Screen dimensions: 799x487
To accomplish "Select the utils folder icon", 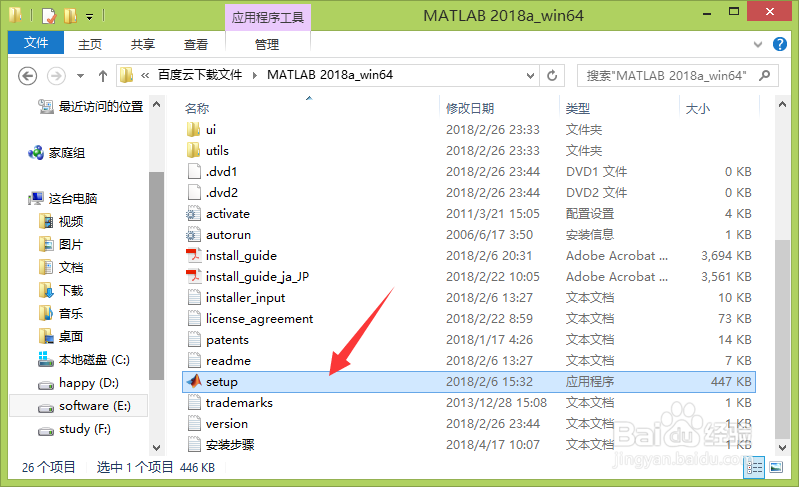I will 193,150.
